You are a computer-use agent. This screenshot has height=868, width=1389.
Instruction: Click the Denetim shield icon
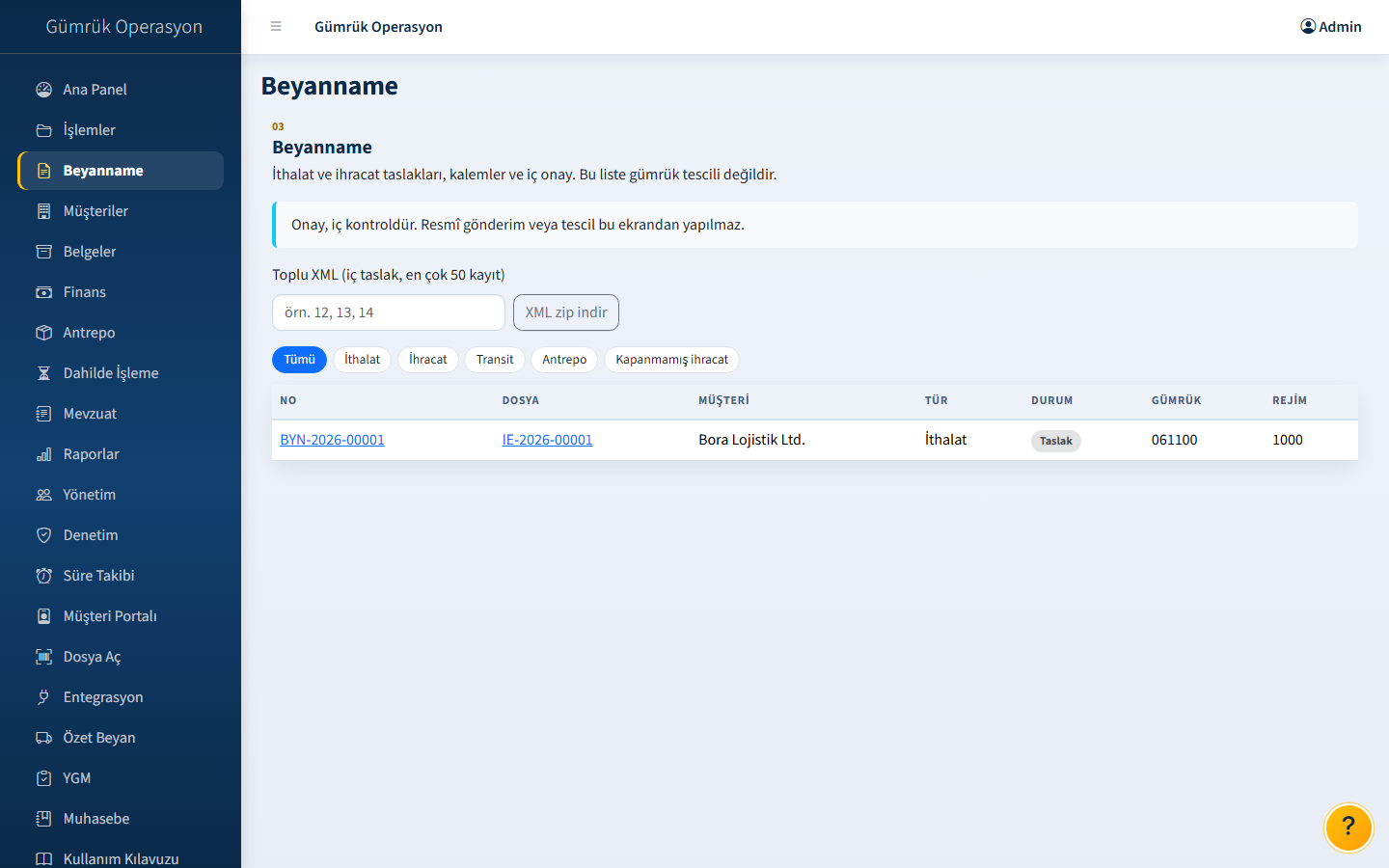tap(43, 535)
